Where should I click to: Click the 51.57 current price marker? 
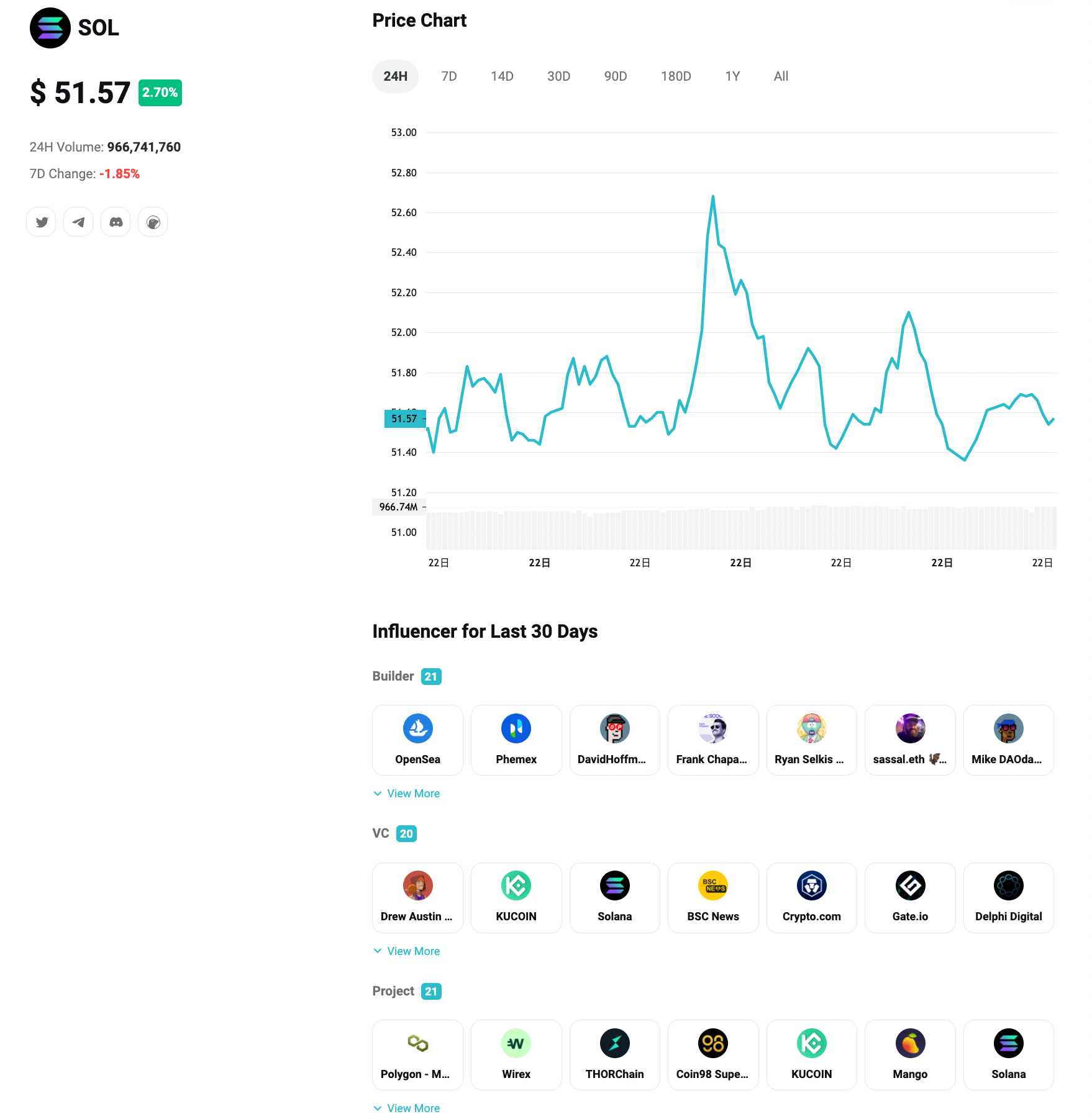[405, 419]
